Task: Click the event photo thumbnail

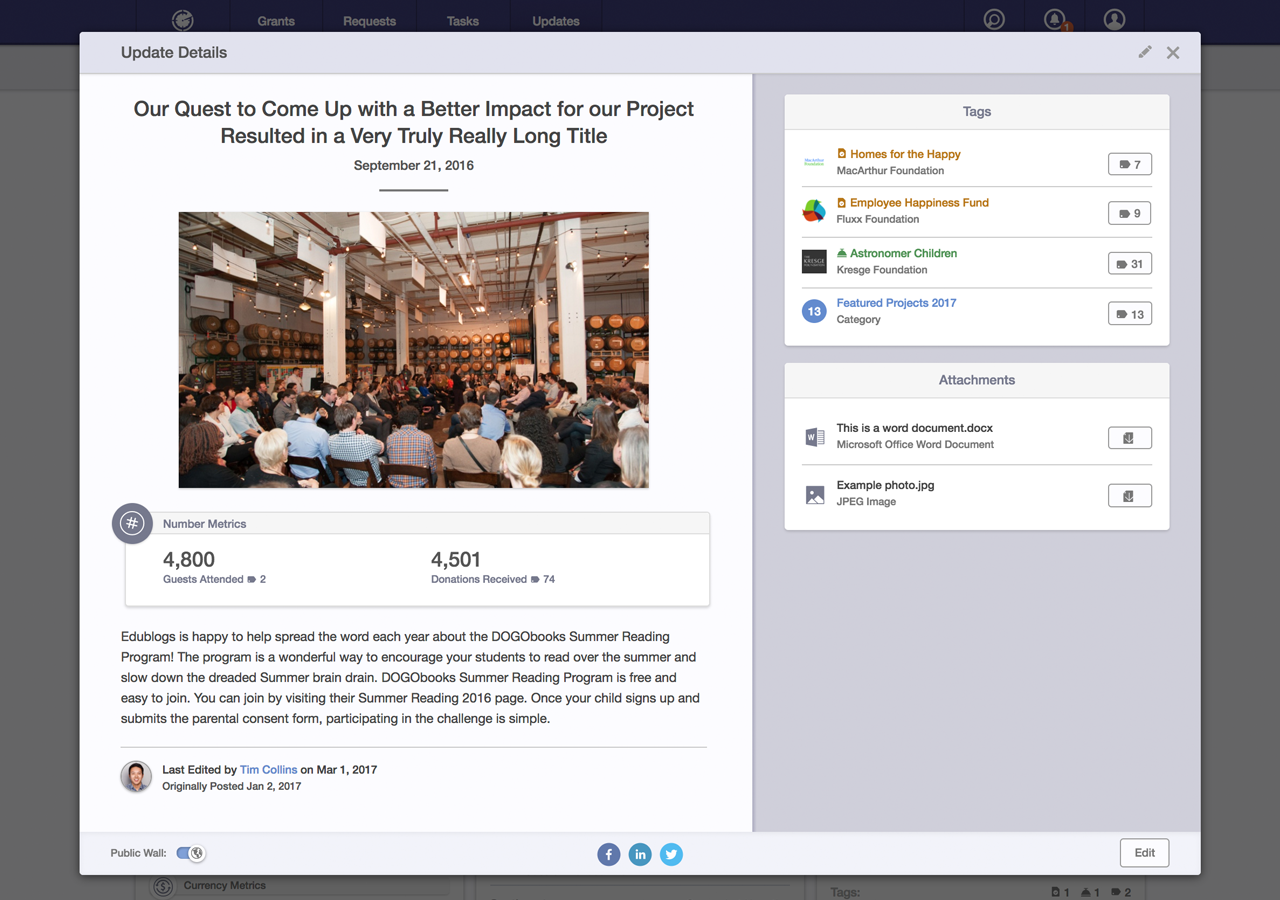Action: (x=413, y=350)
